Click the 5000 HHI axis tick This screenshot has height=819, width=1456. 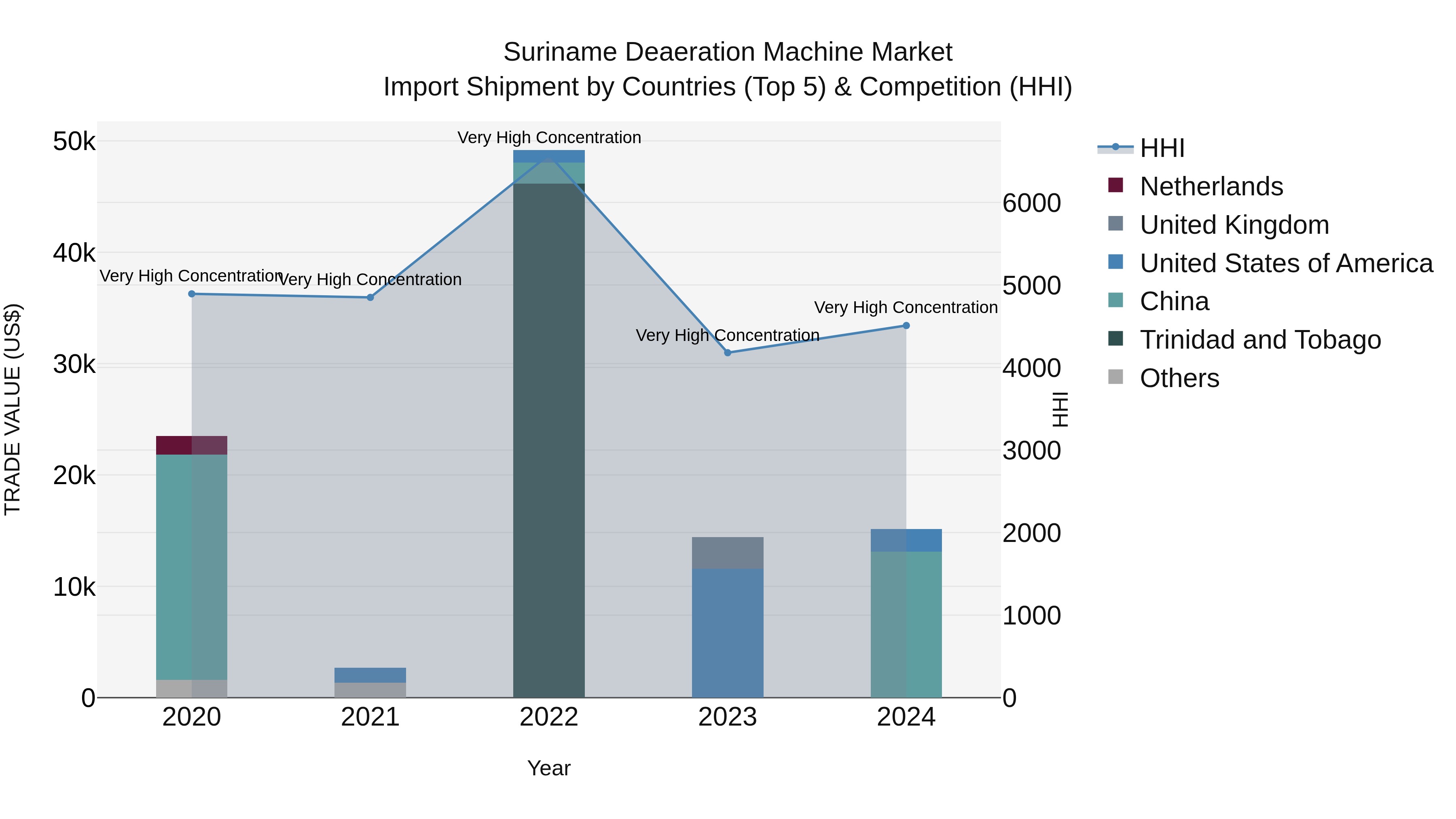click(x=1031, y=286)
